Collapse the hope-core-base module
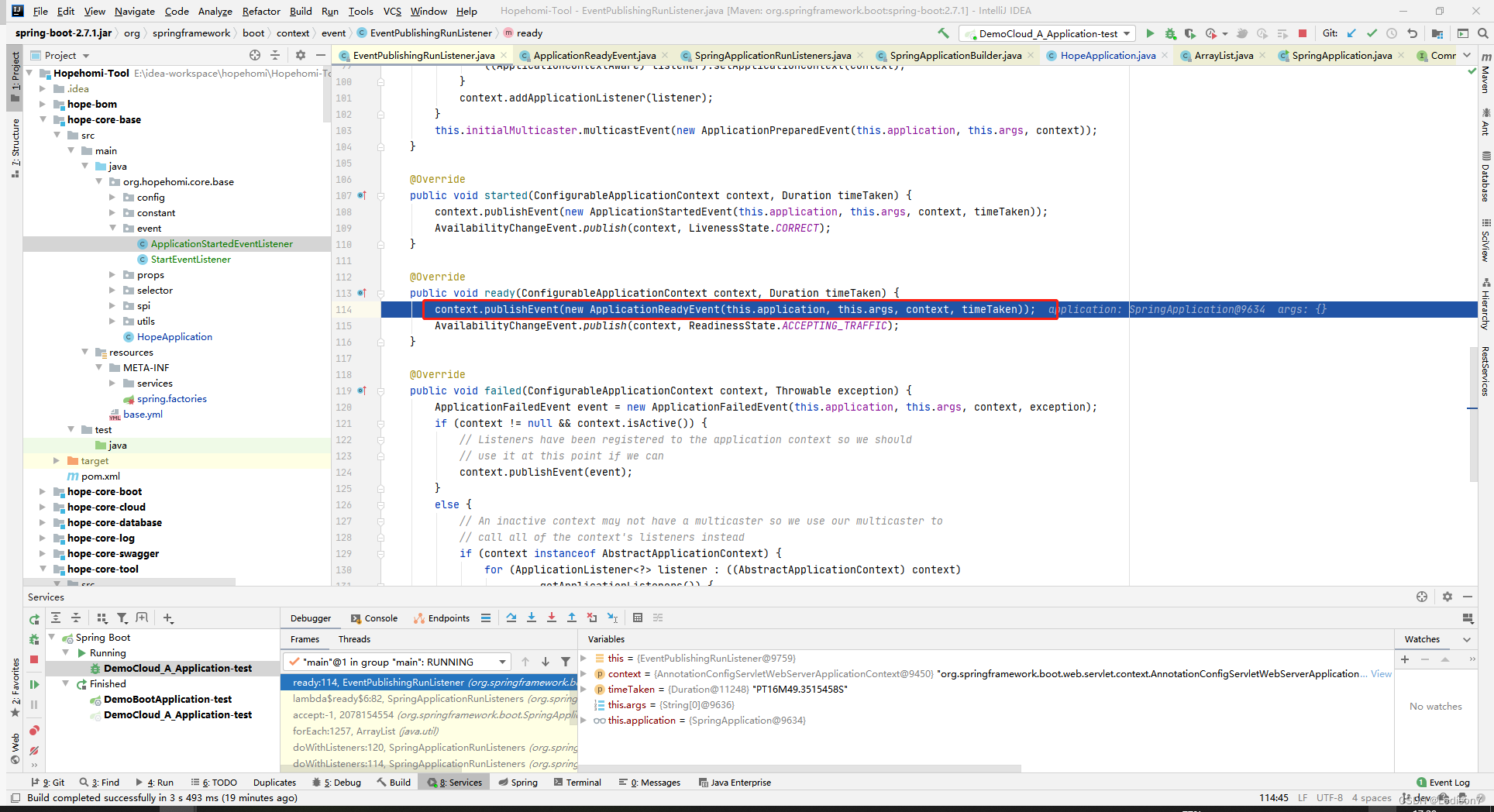 [x=43, y=119]
